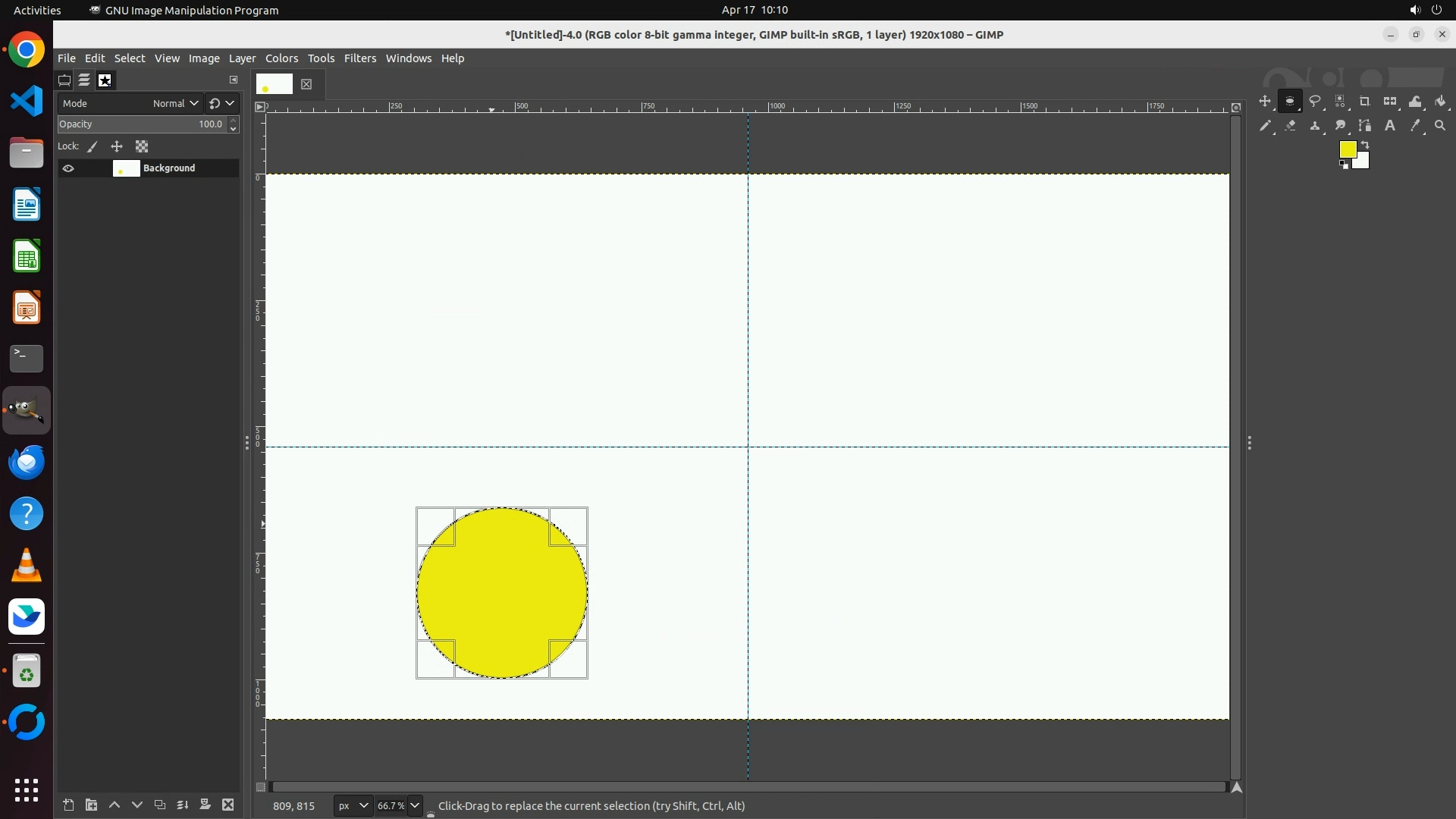Select the Free Select lasso tool
The image size is (1456, 819).
tap(1315, 102)
